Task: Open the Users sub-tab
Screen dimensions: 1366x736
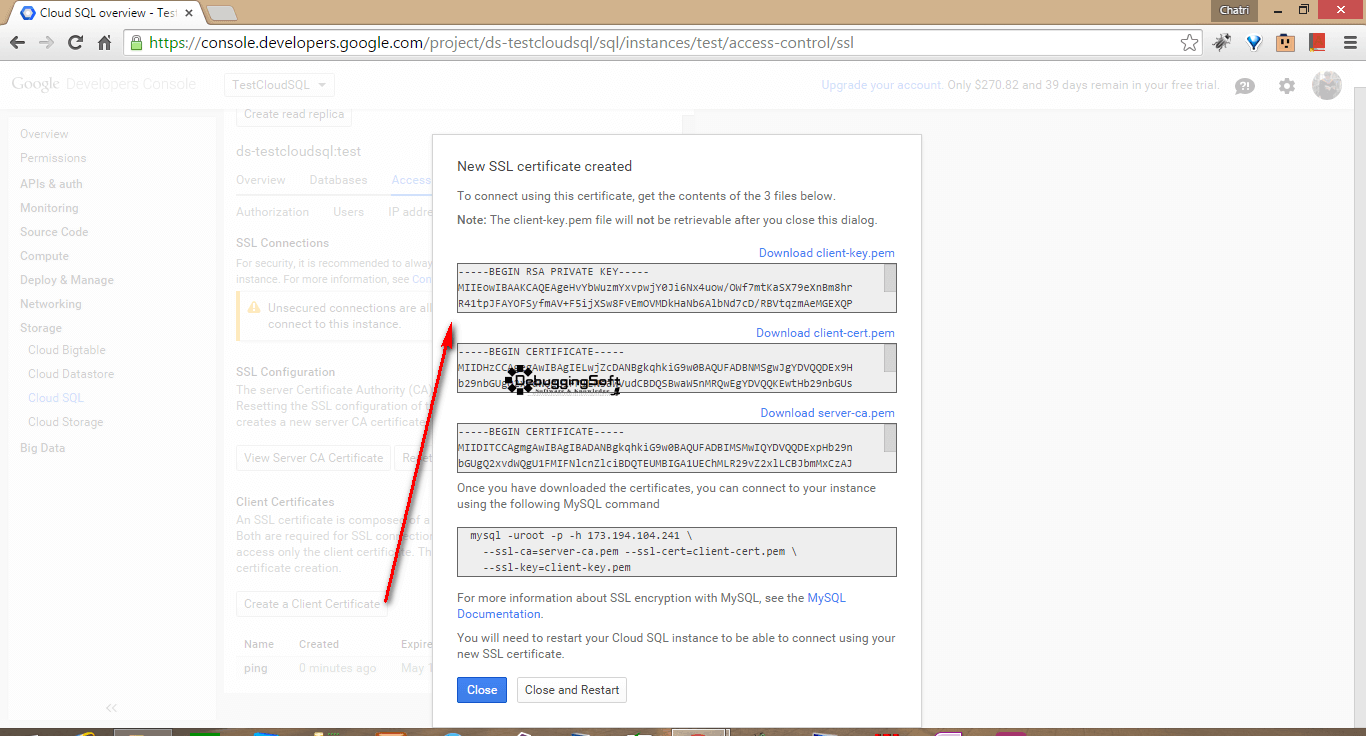Action: coord(349,212)
